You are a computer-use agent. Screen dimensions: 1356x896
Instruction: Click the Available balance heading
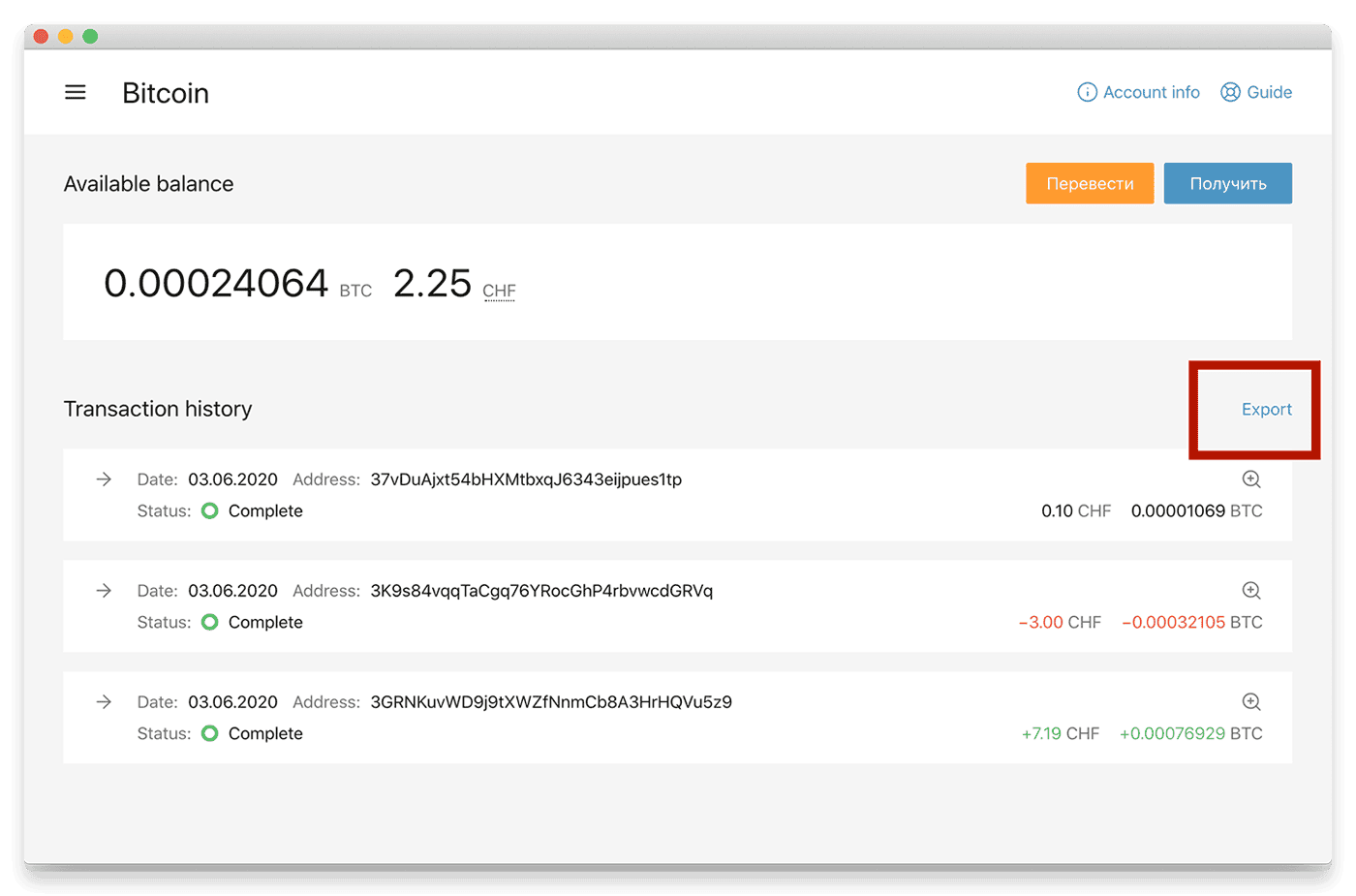148,184
